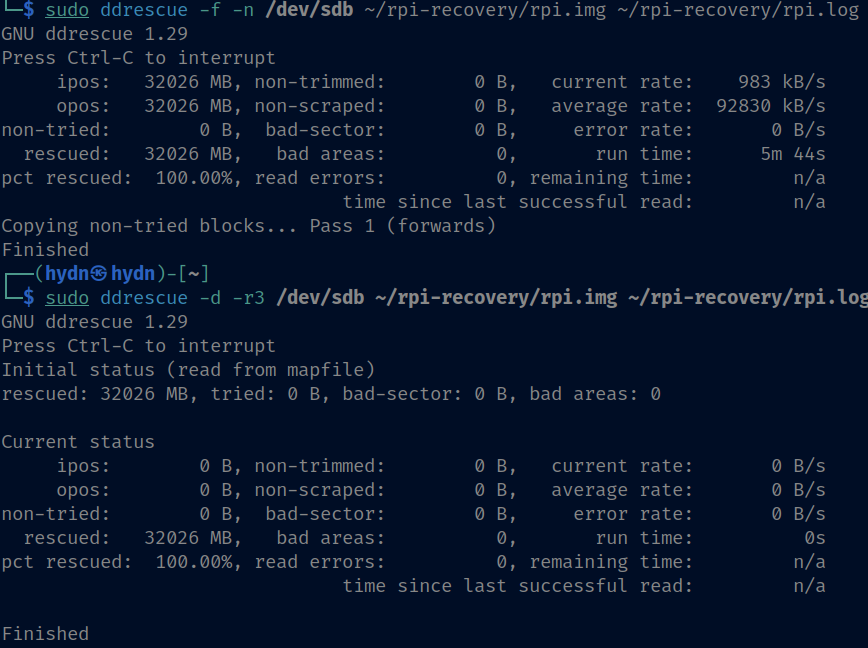Click the "Current status" heading
This screenshot has width=868, height=648.
[78, 442]
